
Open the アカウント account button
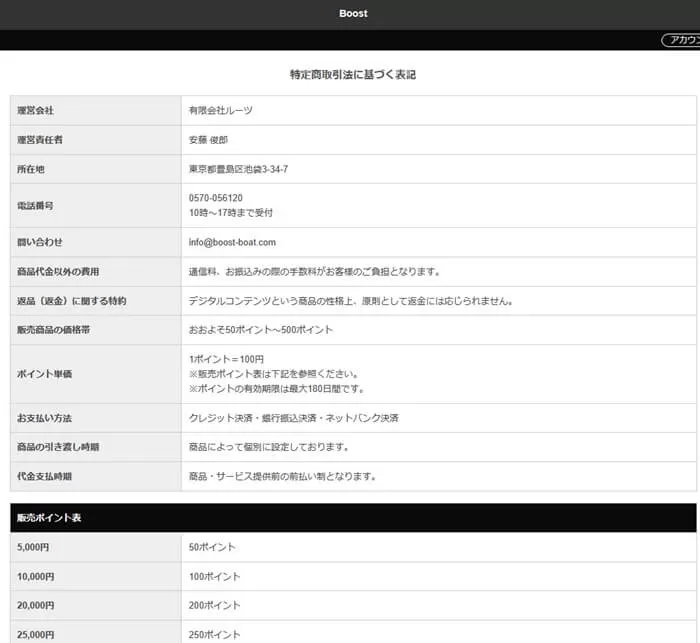(x=681, y=40)
